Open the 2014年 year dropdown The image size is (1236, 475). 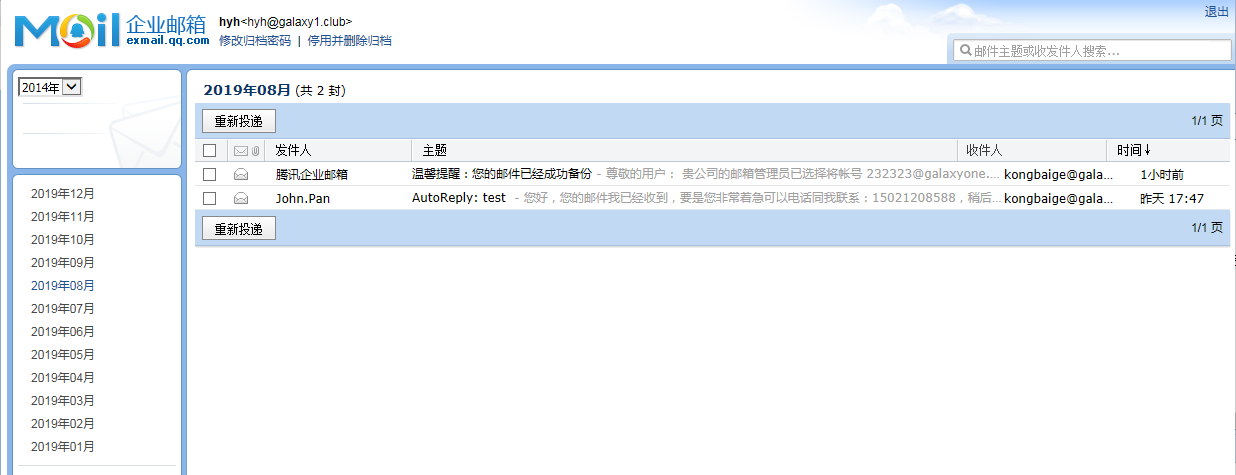click(x=50, y=87)
